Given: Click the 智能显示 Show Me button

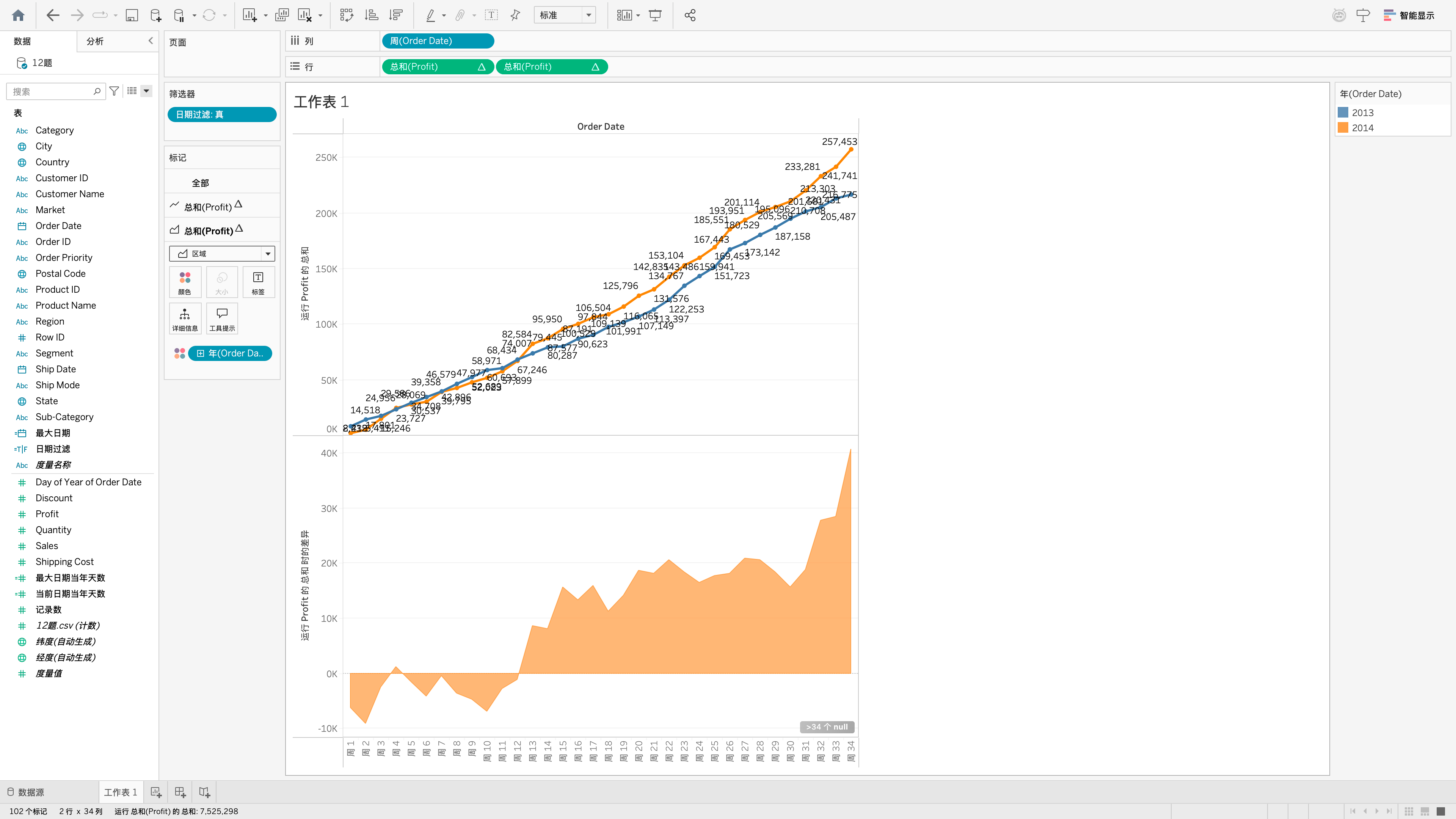Looking at the screenshot, I should (x=1409, y=15).
